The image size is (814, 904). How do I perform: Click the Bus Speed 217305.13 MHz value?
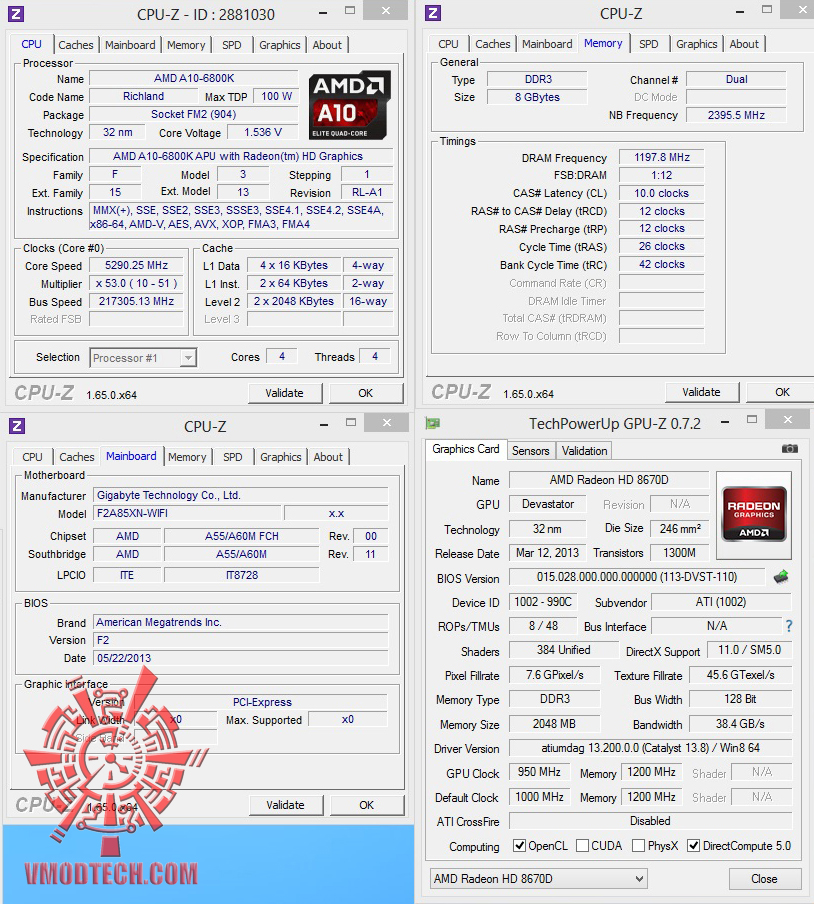point(136,301)
